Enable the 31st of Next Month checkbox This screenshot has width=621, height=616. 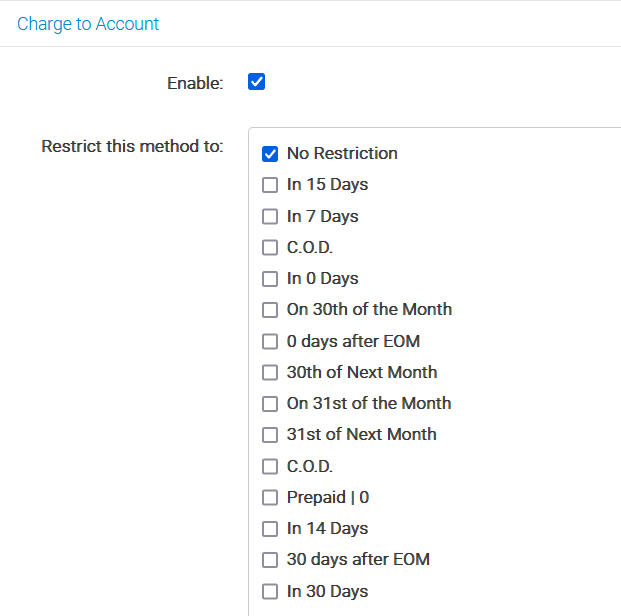270,435
